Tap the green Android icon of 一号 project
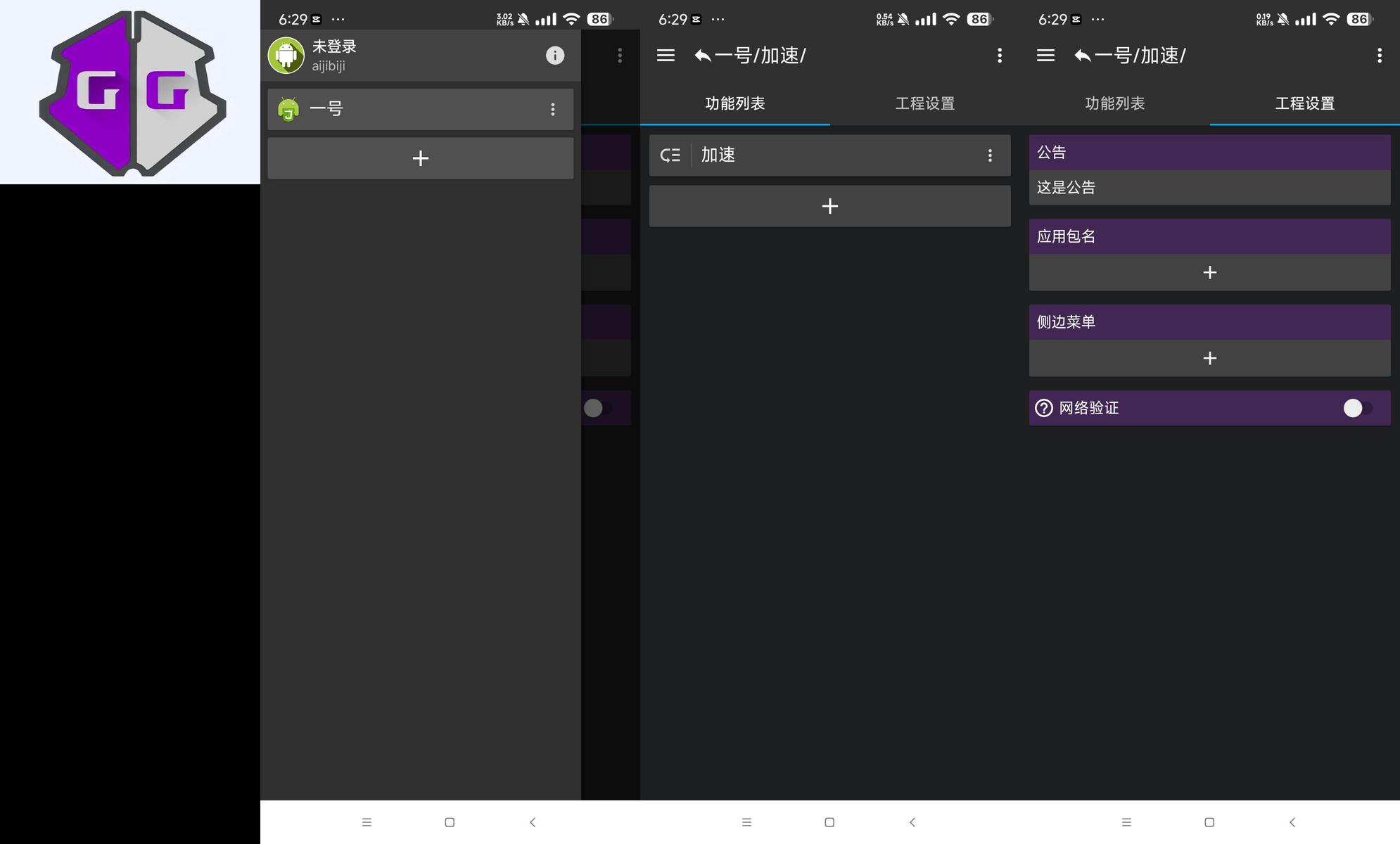 point(288,109)
